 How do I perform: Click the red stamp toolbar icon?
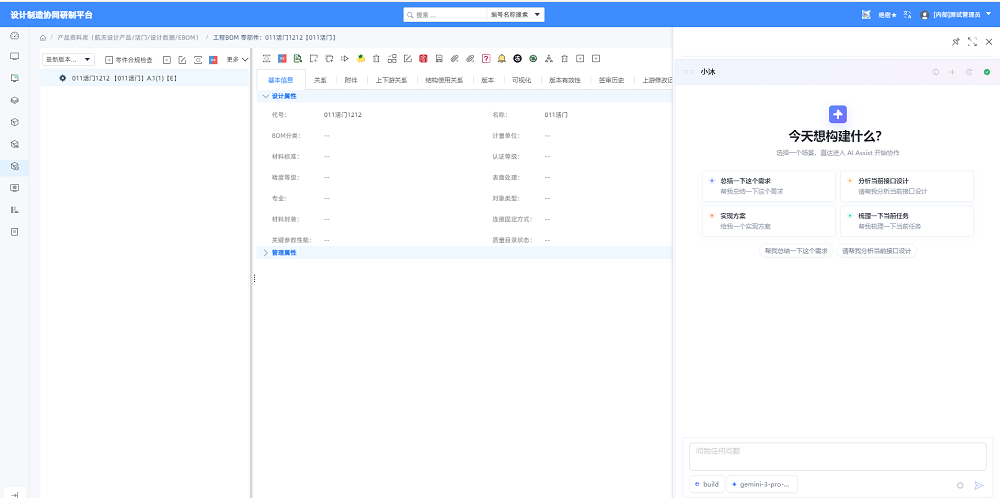[x=423, y=59]
